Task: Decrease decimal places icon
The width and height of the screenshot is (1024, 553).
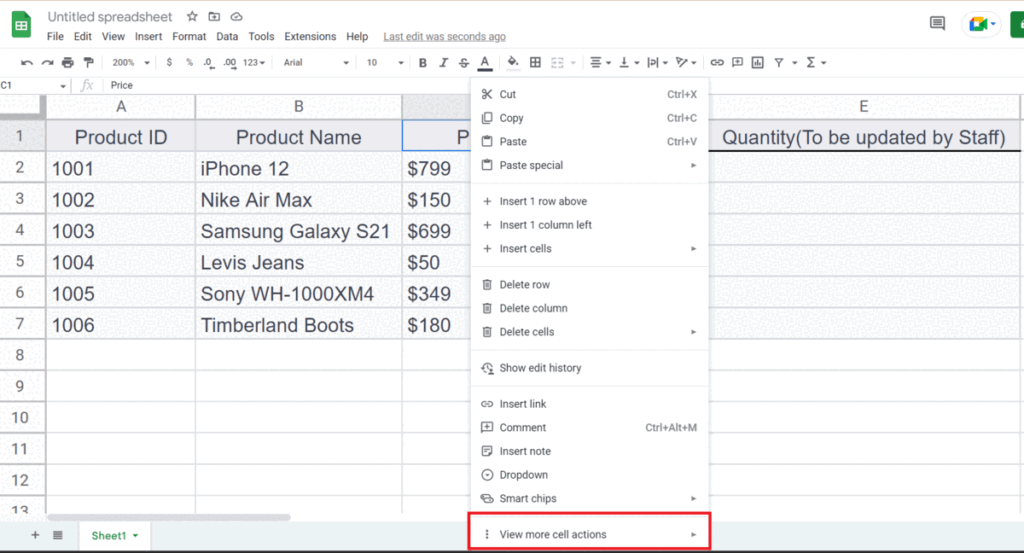Action: [208, 63]
